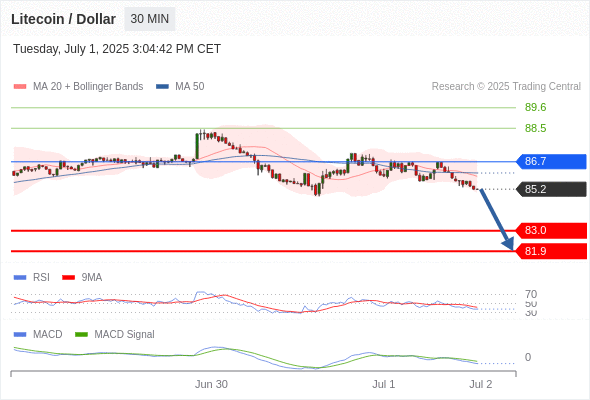Click the red 9MA legend swatch
This screenshot has height=400, width=590.
coord(68,278)
